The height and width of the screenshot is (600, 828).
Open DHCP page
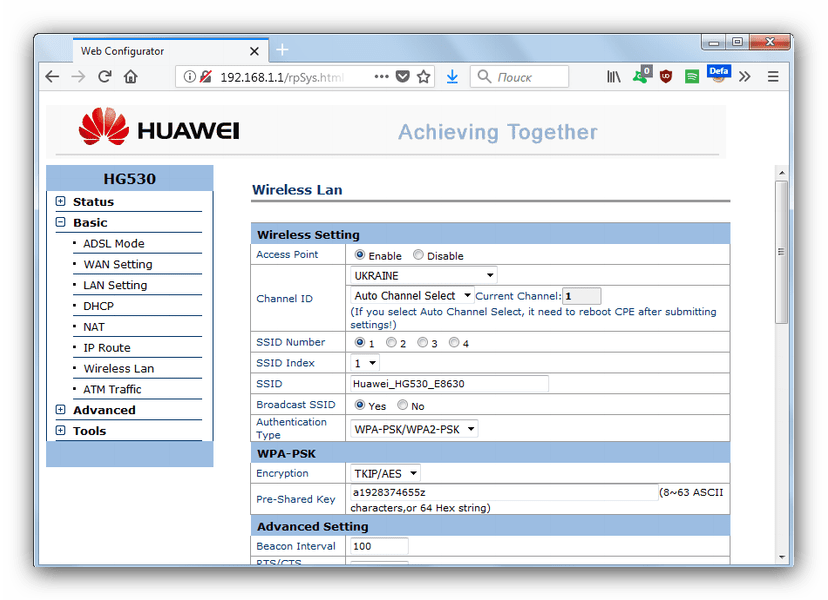click(98, 306)
